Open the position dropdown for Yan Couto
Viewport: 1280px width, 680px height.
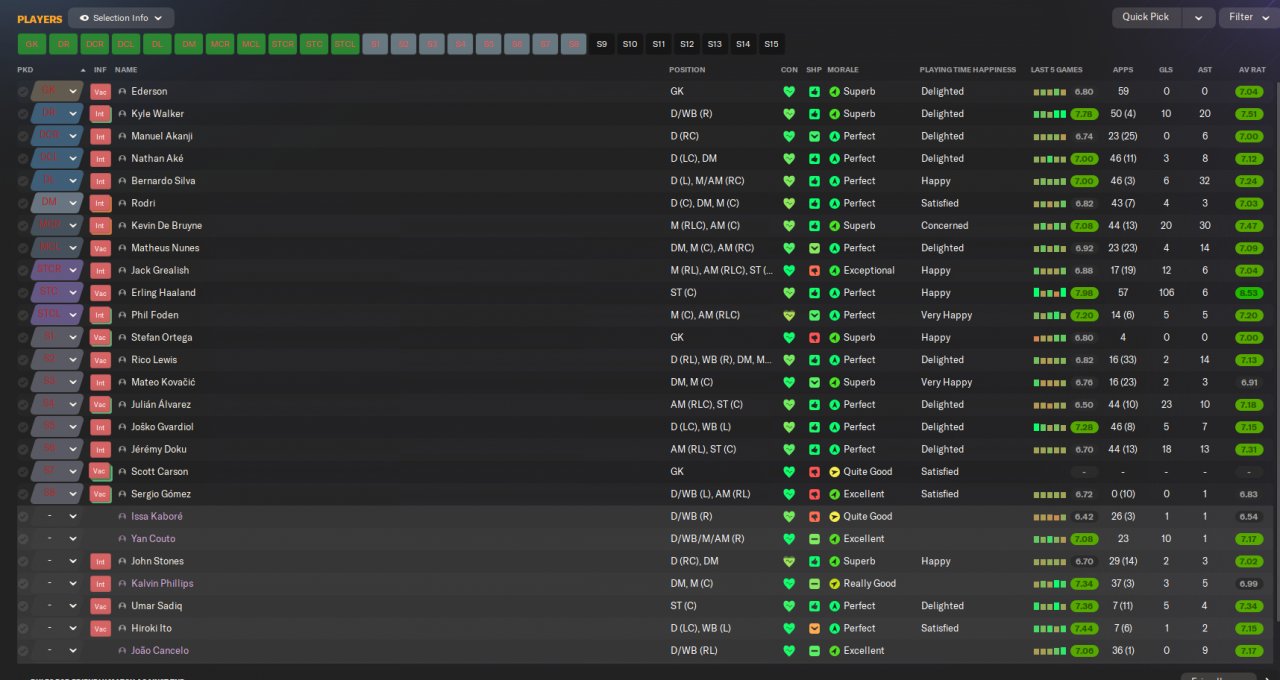point(73,539)
